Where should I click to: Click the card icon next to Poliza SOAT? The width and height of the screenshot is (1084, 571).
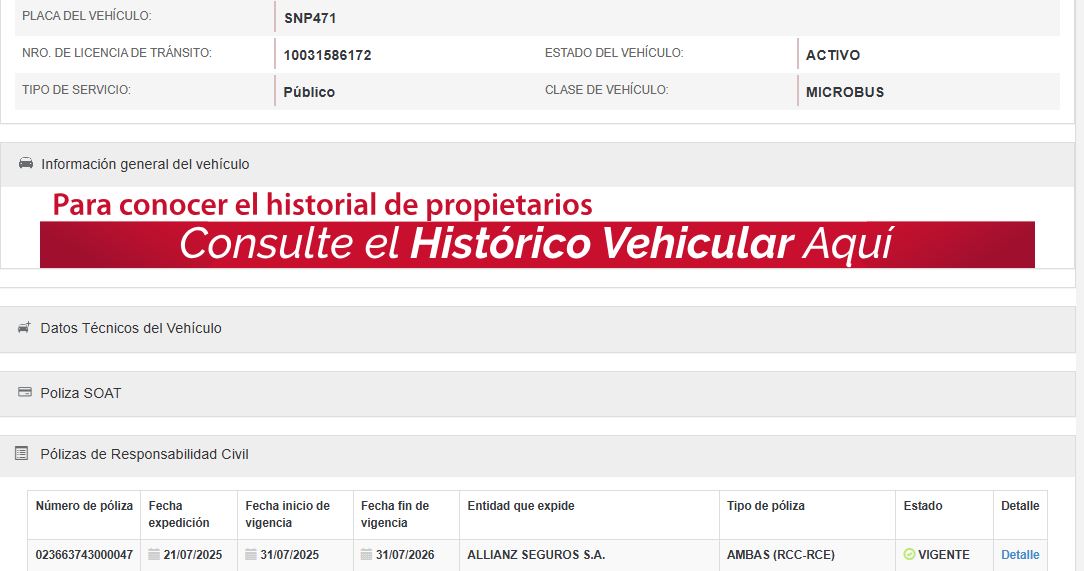(x=25, y=393)
